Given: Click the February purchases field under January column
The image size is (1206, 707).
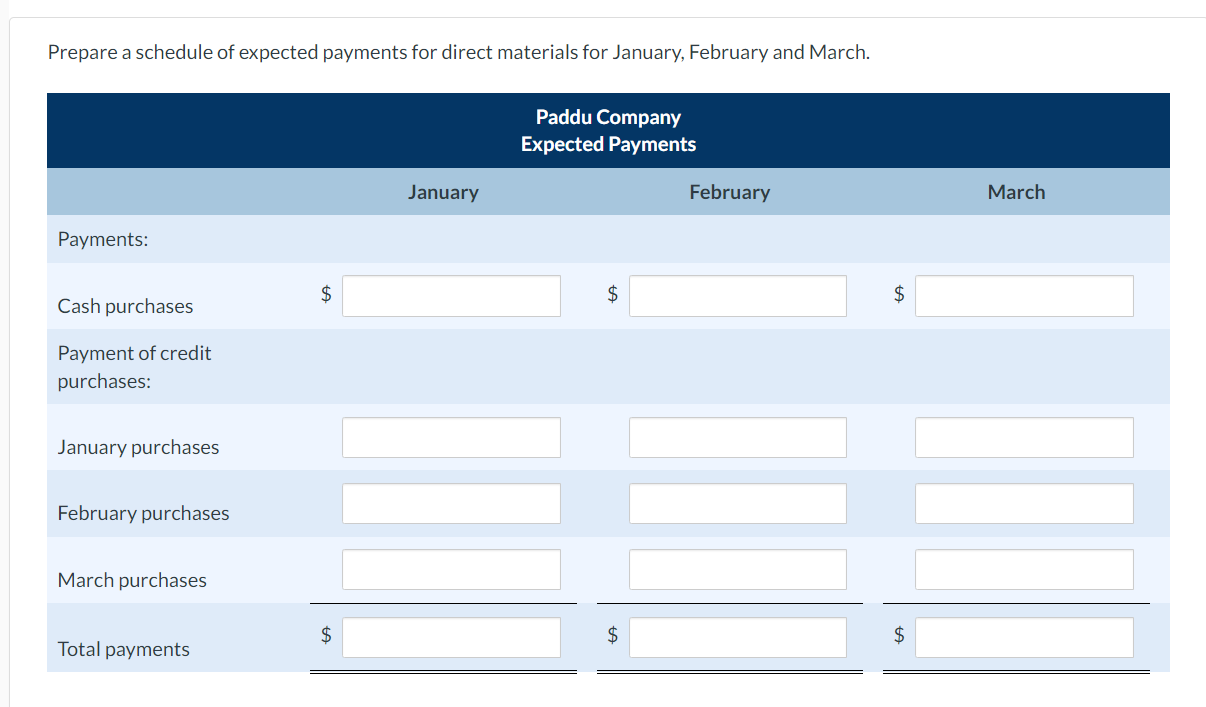Looking at the screenshot, I should click(x=451, y=503).
